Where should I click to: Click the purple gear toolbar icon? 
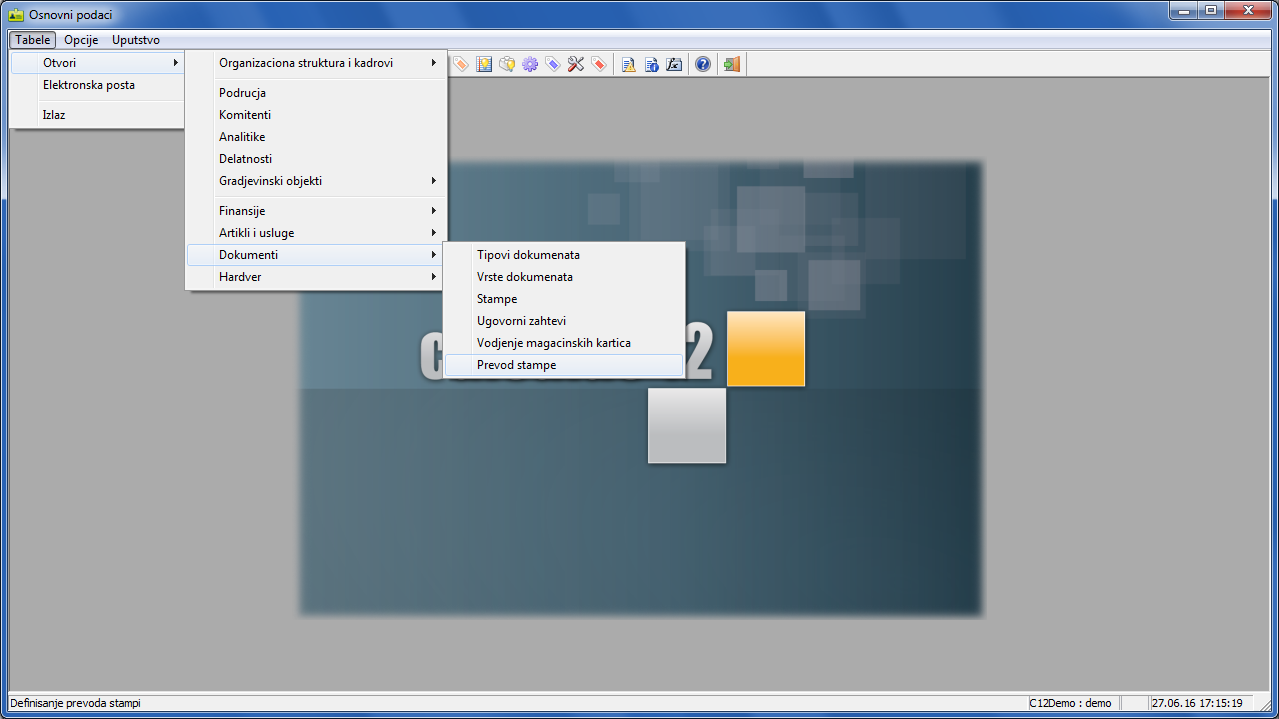(x=530, y=64)
